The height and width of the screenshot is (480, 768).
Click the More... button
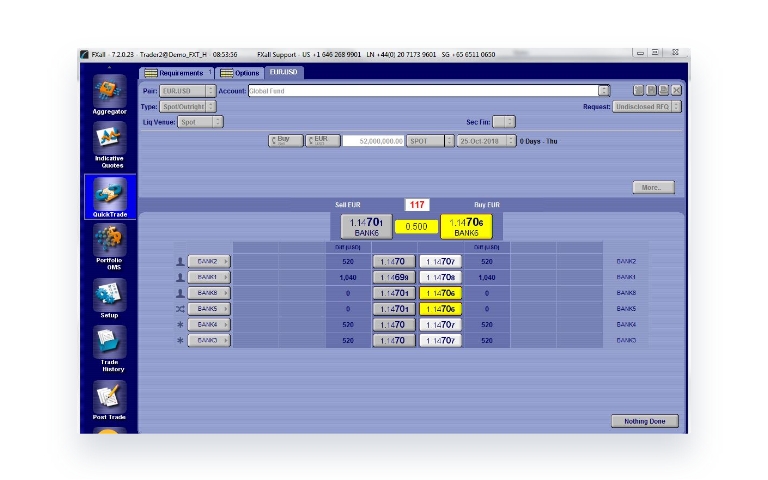(654, 187)
